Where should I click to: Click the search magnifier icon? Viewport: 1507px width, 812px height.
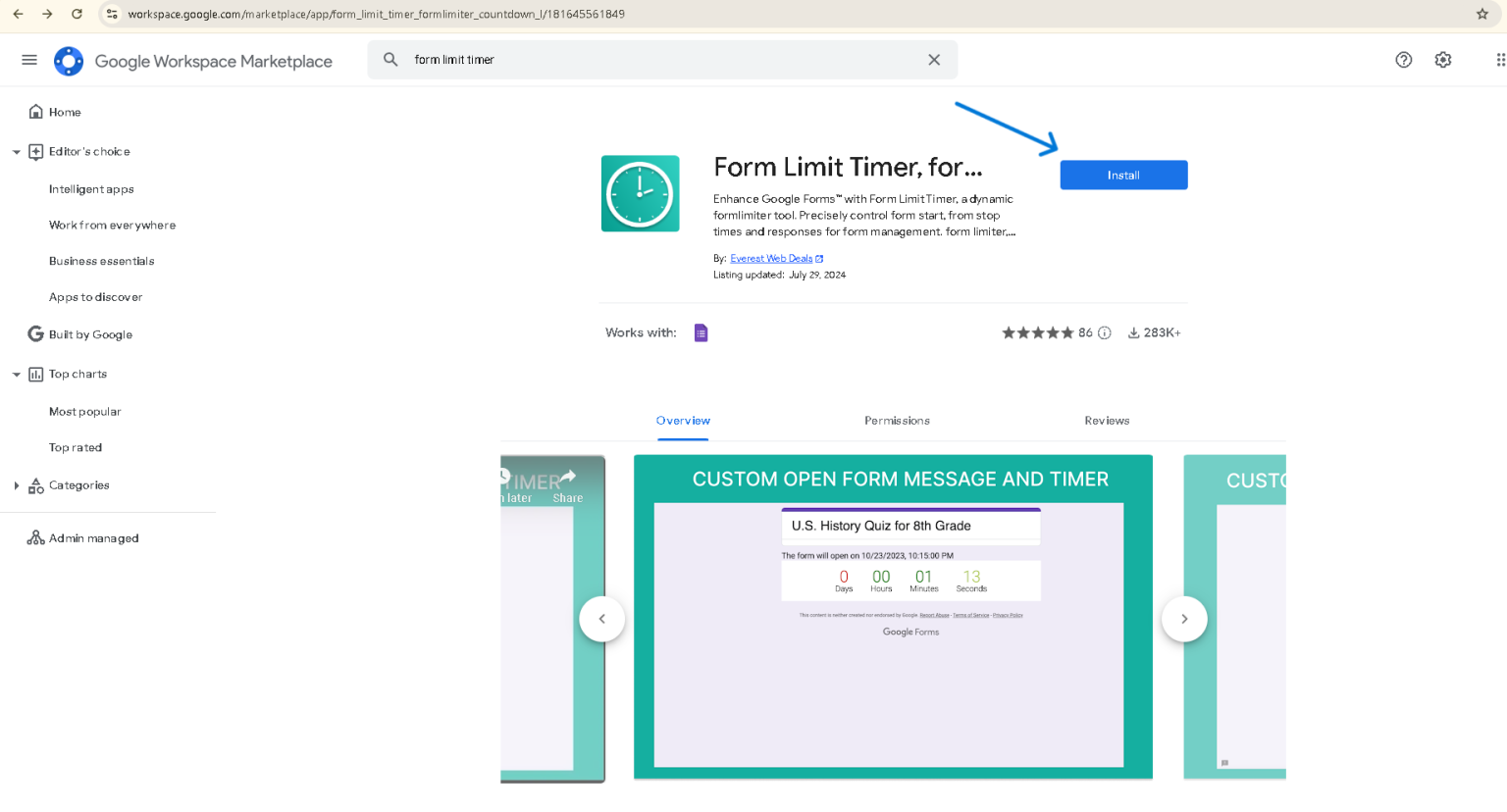(x=390, y=59)
